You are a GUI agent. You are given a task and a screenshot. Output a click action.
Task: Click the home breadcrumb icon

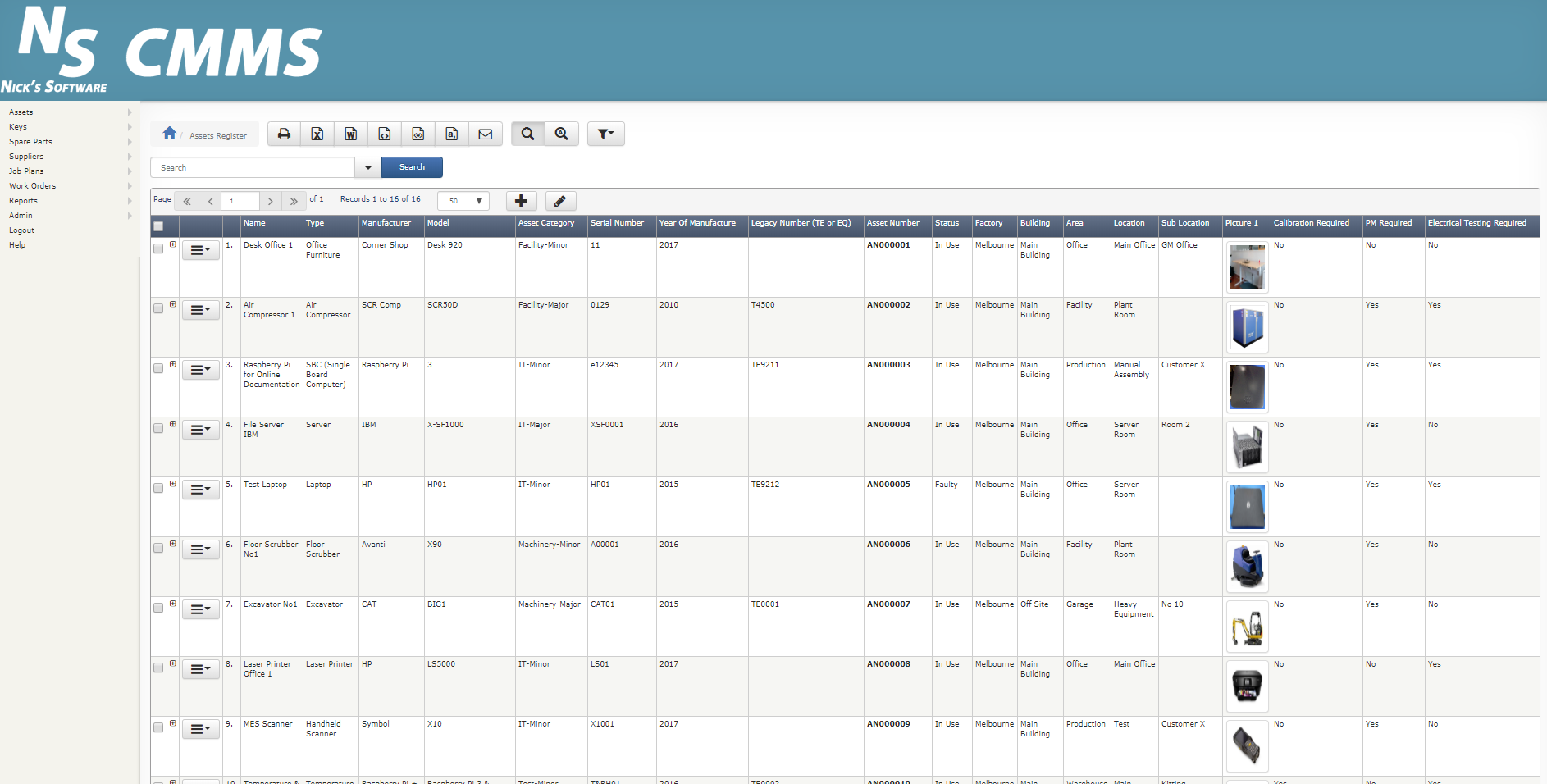pos(170,134)
